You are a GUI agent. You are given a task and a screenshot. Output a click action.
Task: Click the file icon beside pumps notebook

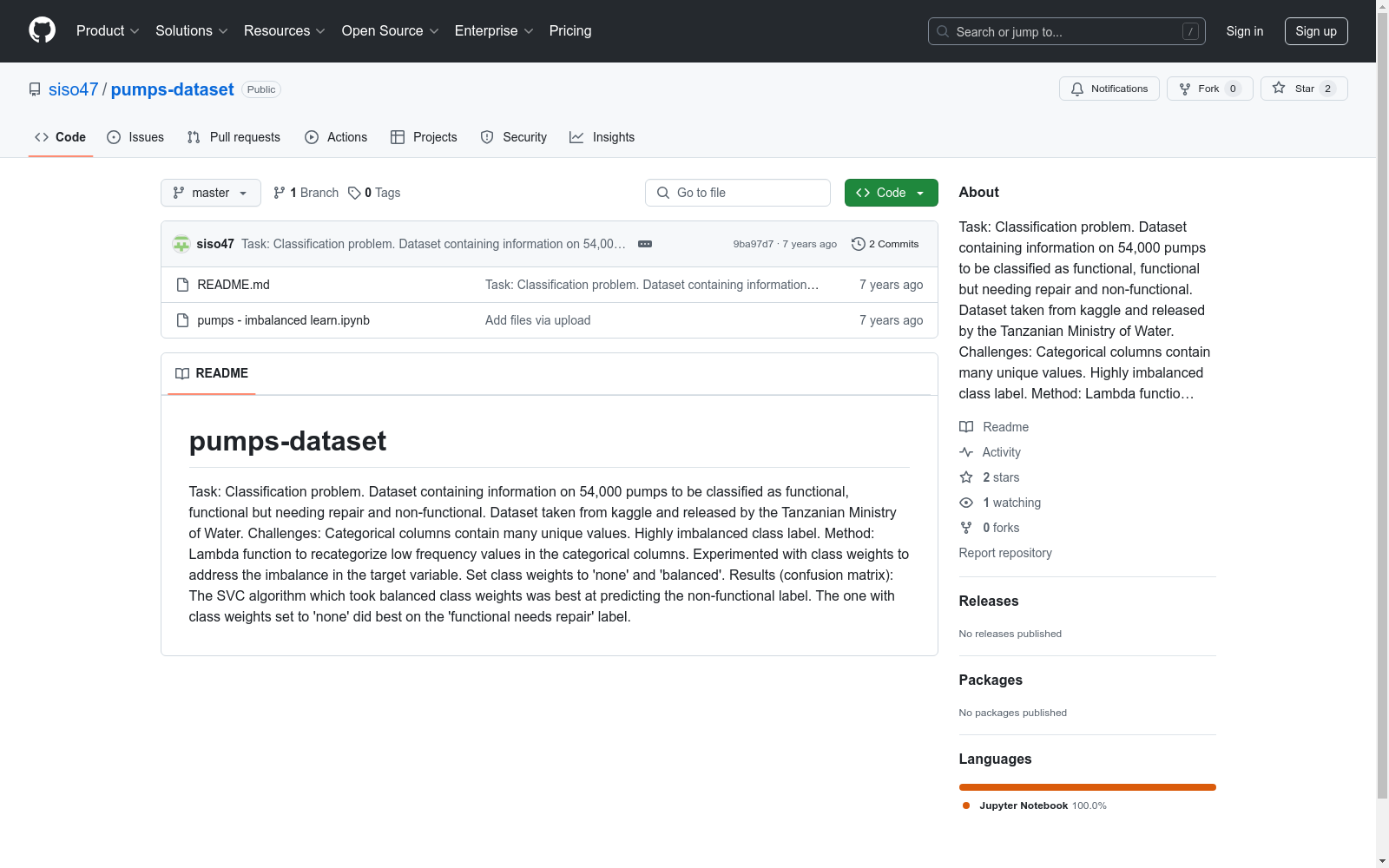[x=182, y=320]
